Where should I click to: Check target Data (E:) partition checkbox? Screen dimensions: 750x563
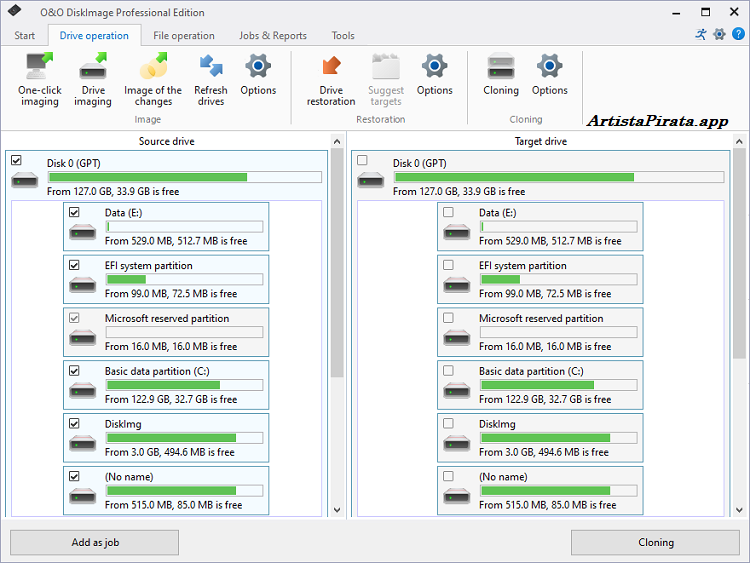coord(448,212)
